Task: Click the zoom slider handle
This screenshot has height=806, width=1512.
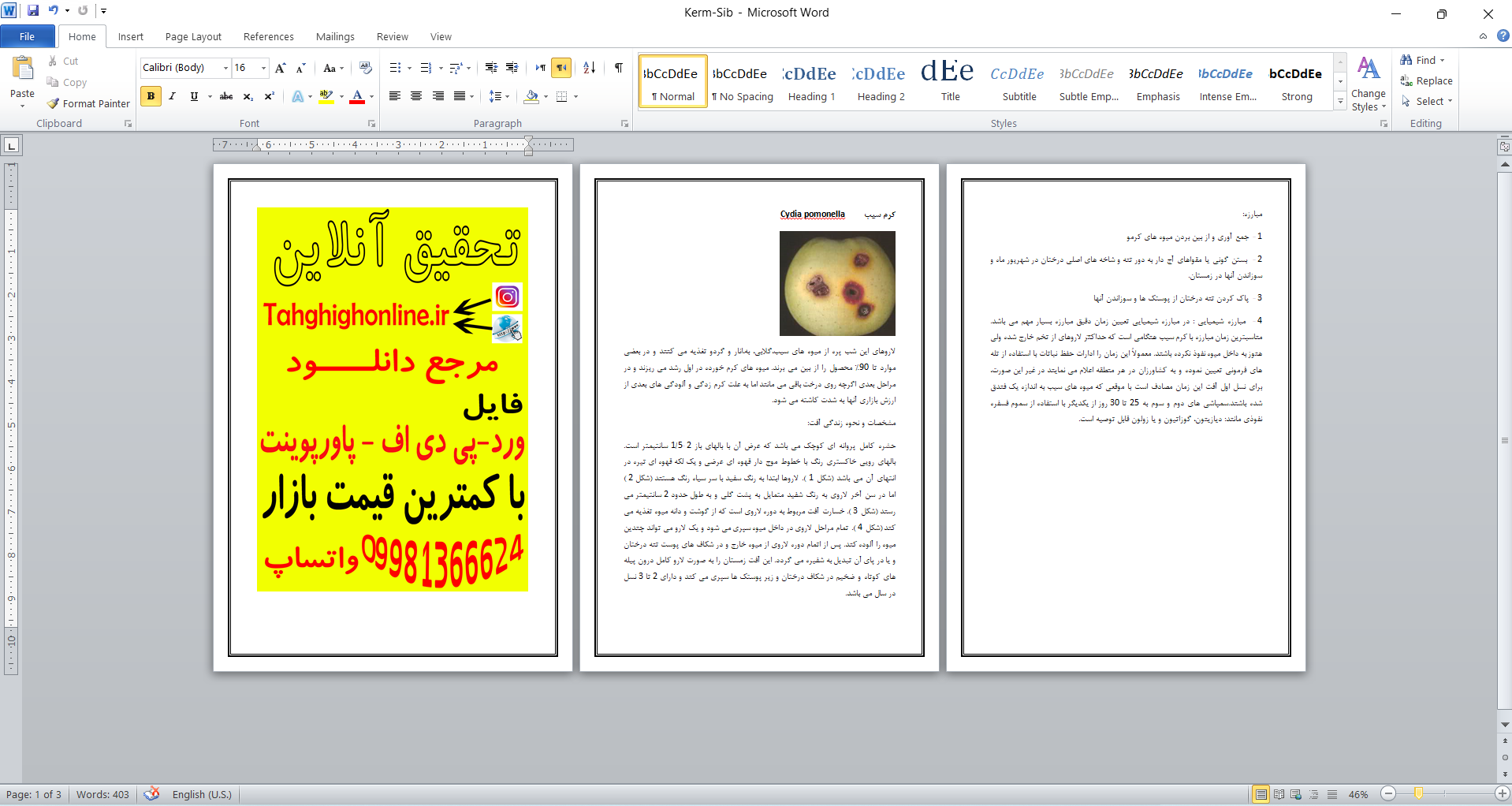Action: pos(1418,794)
